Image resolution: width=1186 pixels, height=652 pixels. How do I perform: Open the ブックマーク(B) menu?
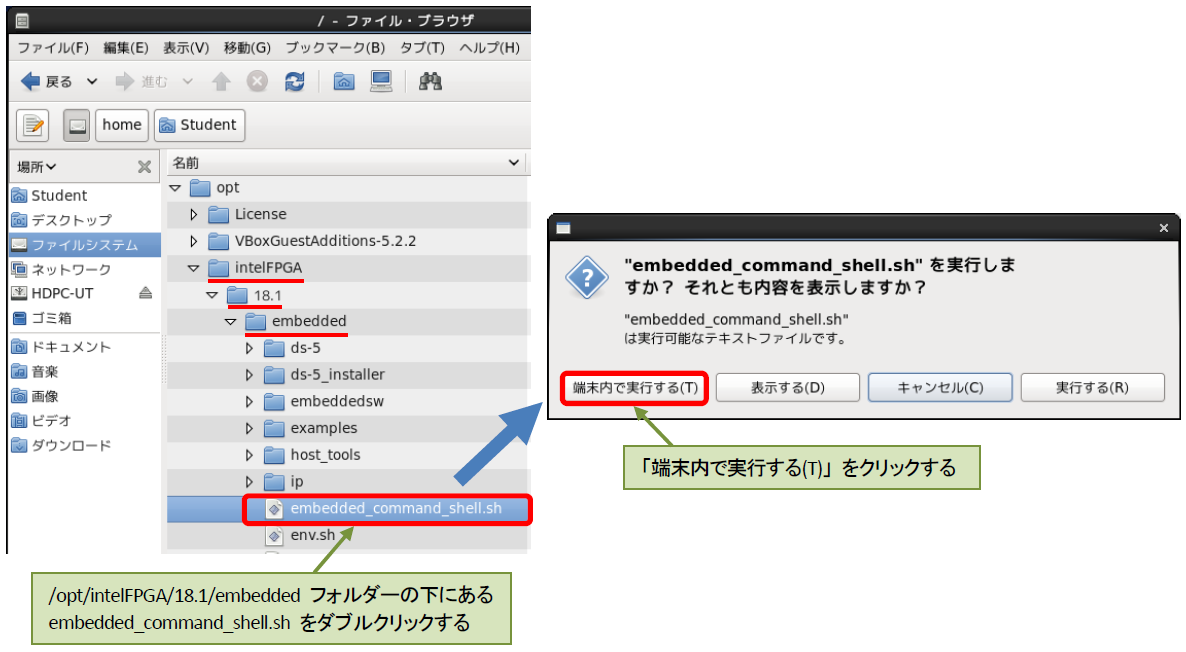(335, 47)
